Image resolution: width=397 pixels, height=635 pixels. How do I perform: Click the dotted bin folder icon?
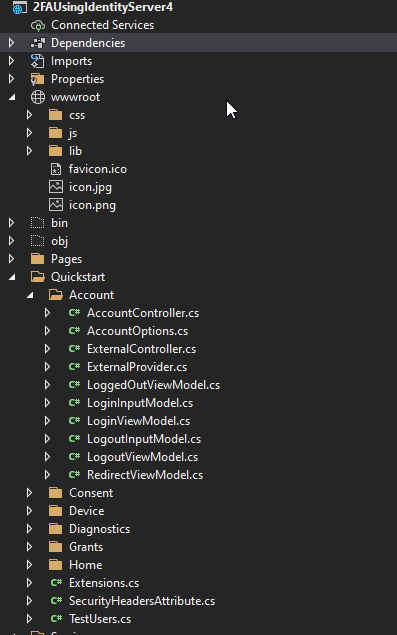pyautogui.click(x=38, y=223)
